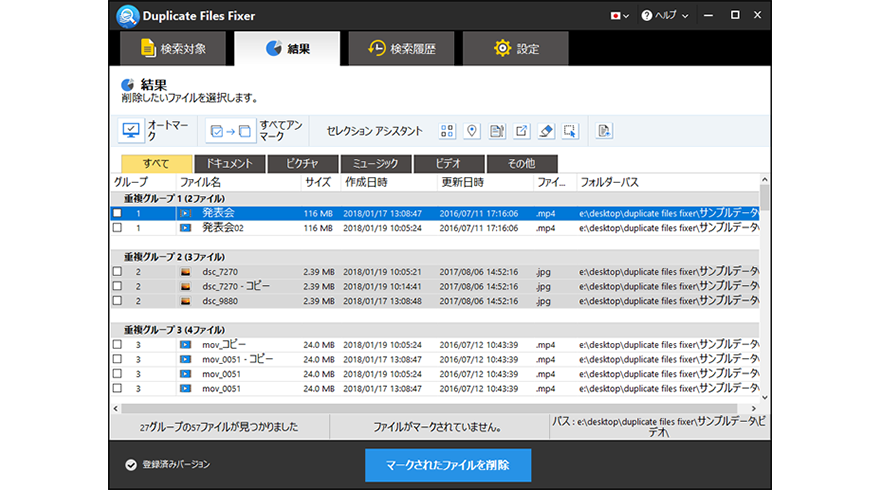Click the registered version checkmark icon
This screenshot has width=880, height=490.
(x=131, y=465)
